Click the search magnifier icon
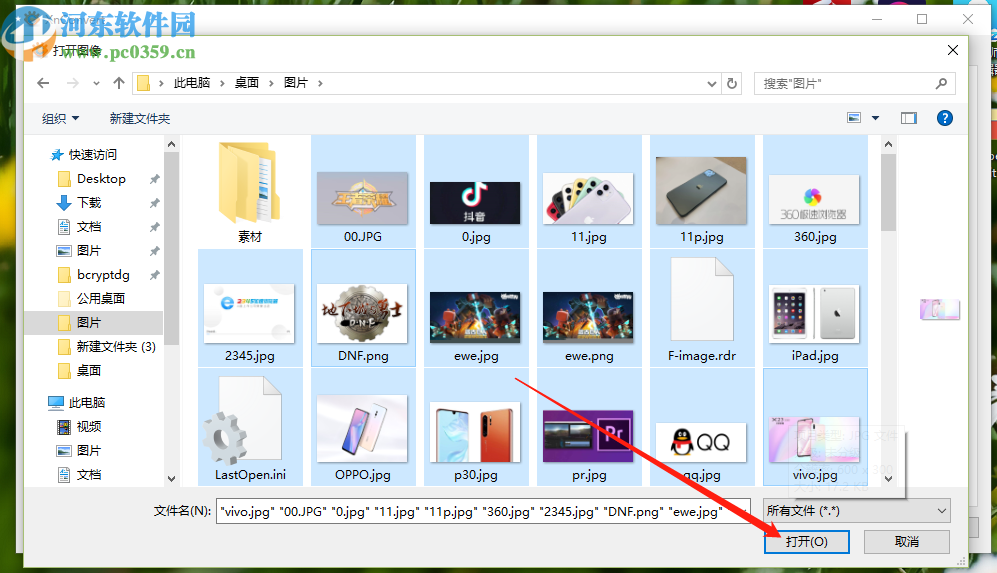Image resolution: width=997 pixels, height=573 pixels. click(x=941, y=83)
